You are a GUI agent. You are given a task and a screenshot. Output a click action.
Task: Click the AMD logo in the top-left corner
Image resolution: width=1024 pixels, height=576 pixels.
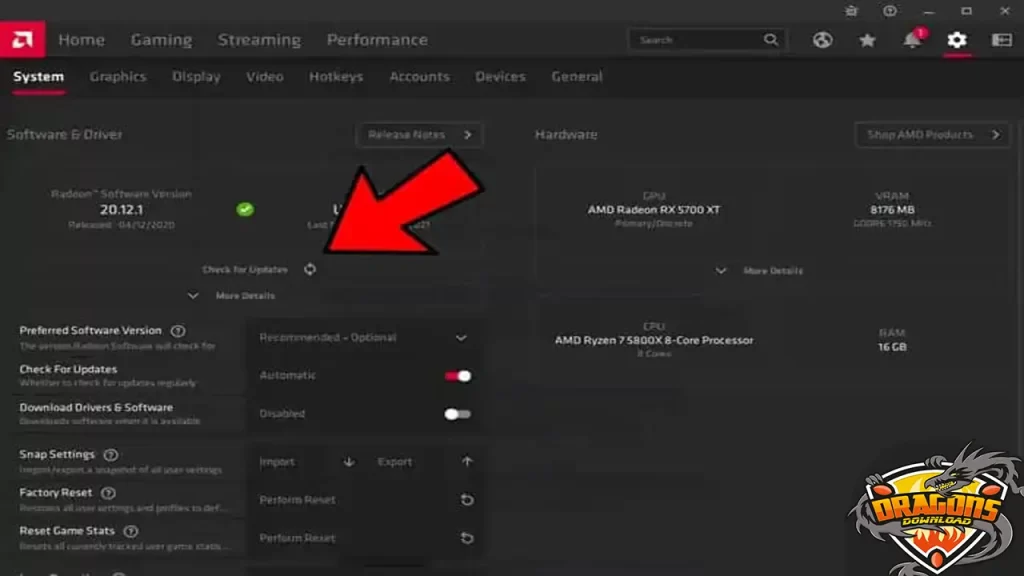21,40
